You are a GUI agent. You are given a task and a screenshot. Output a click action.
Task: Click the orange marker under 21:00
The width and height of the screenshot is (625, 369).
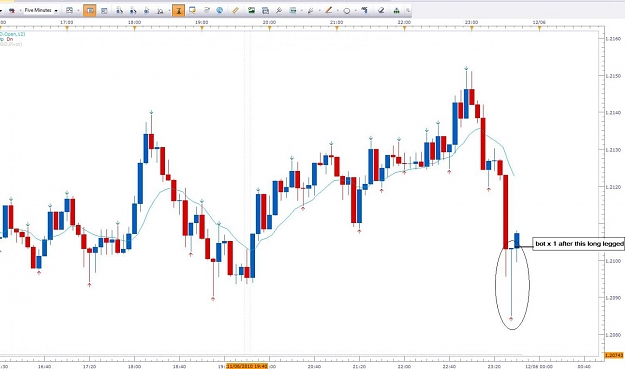point(337,28)
